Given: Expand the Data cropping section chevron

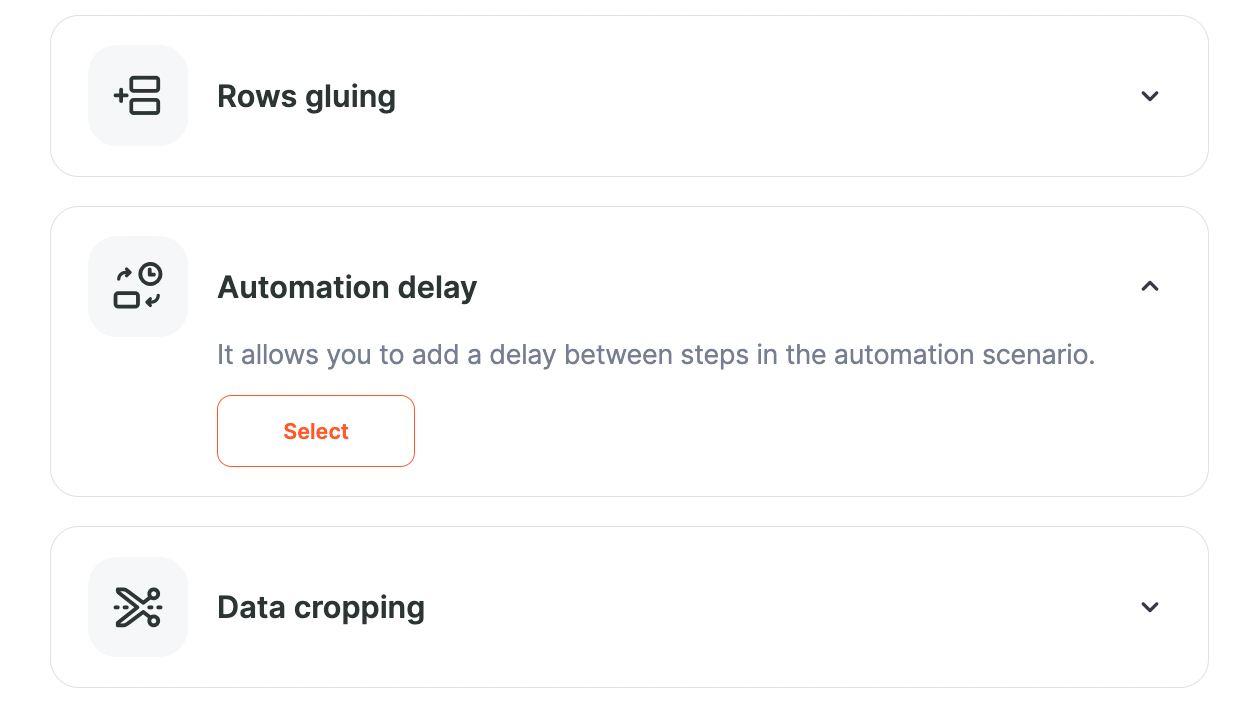Looking at the screenshot, I should click(x=1150, y=607).
